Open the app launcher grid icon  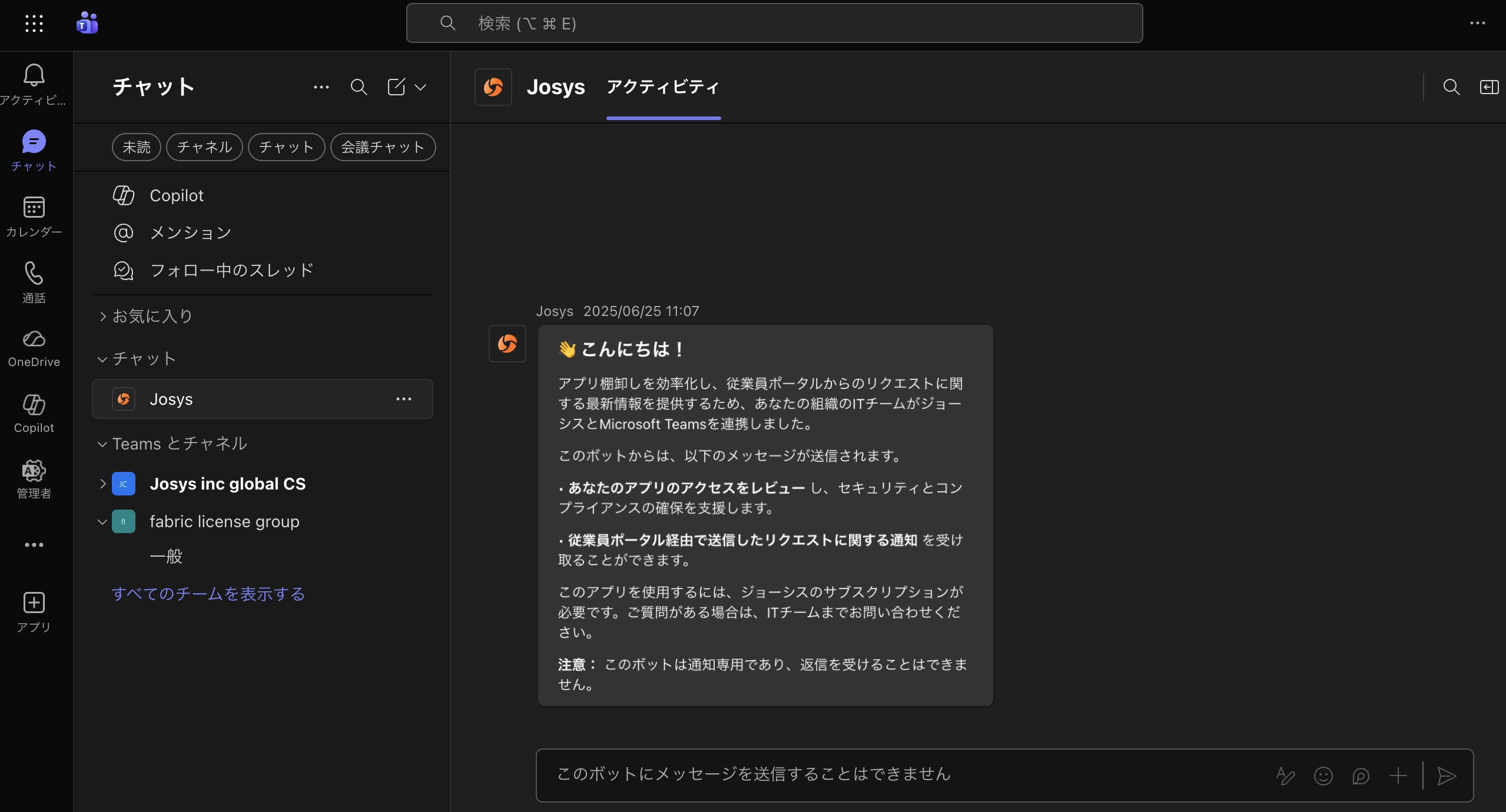pos(34,24)
